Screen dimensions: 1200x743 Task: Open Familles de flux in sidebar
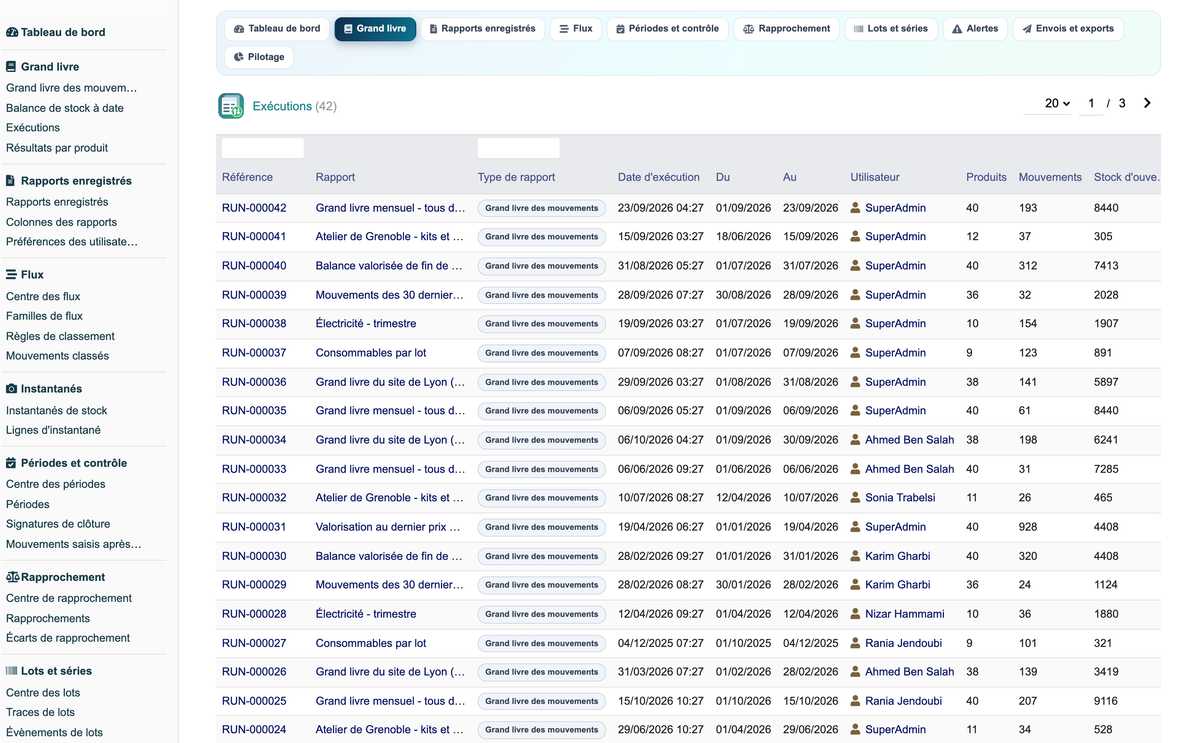44,316
